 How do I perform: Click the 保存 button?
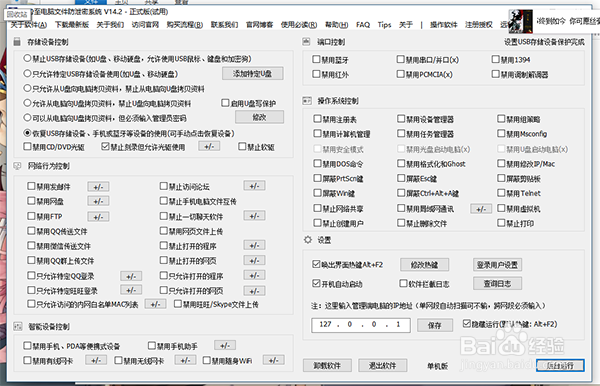pyautogui.click(x=435, y=325)
